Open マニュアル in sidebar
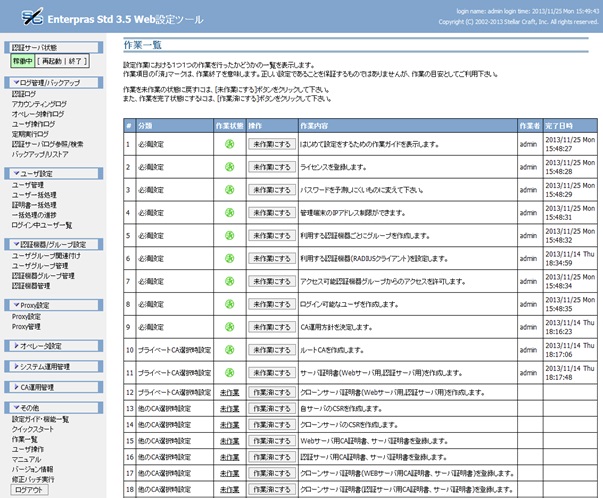Image resolution: width=603 pixels, height=498 pixels. pyautogui.click(x=26, y=459)
